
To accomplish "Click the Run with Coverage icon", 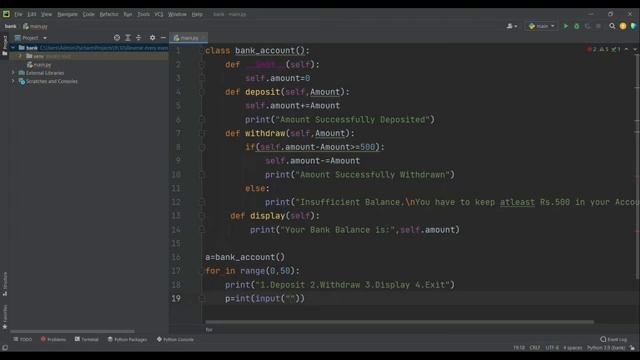I will coord(587,26).
